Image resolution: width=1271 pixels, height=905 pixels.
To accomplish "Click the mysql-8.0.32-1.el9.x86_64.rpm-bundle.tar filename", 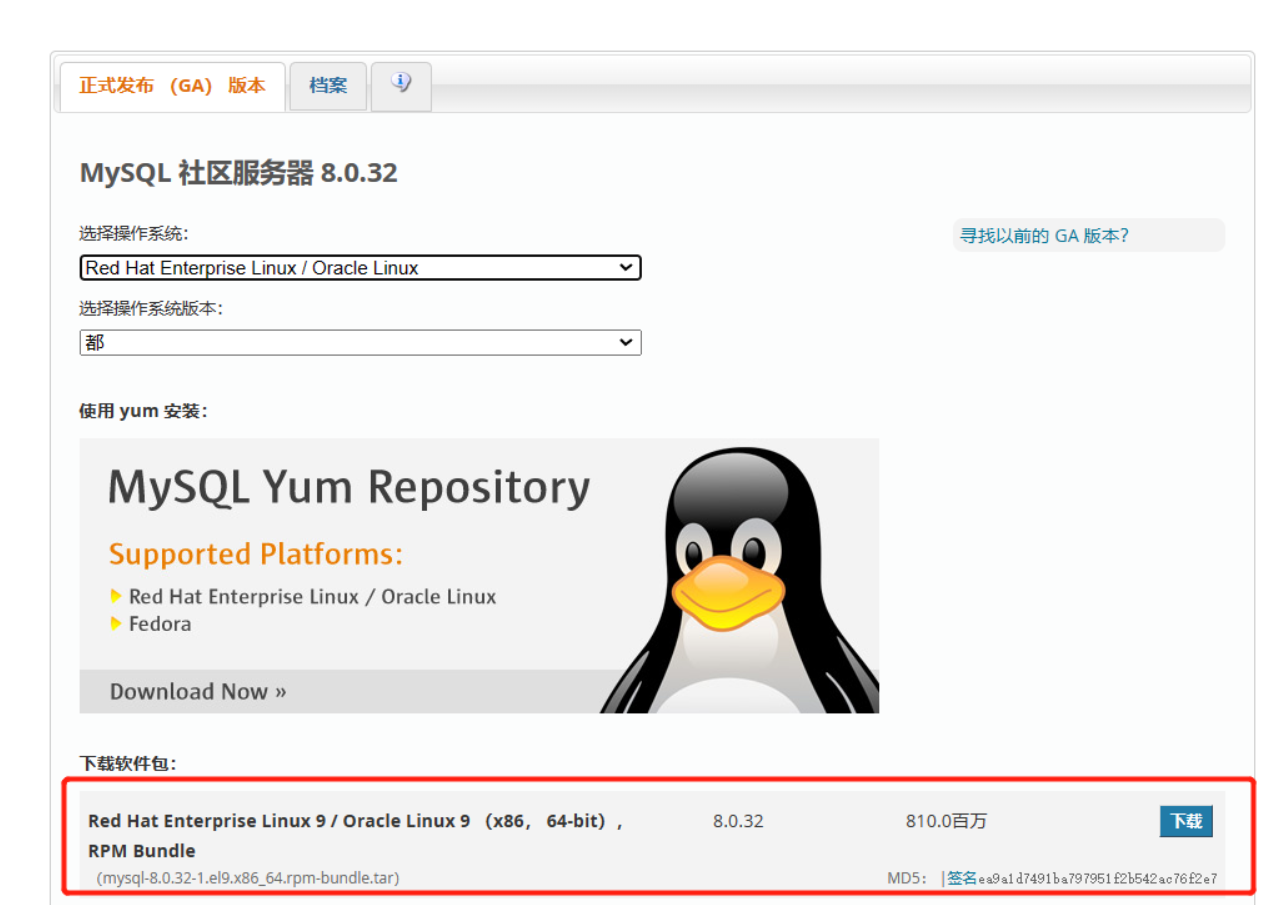I will tap(248, 878).
